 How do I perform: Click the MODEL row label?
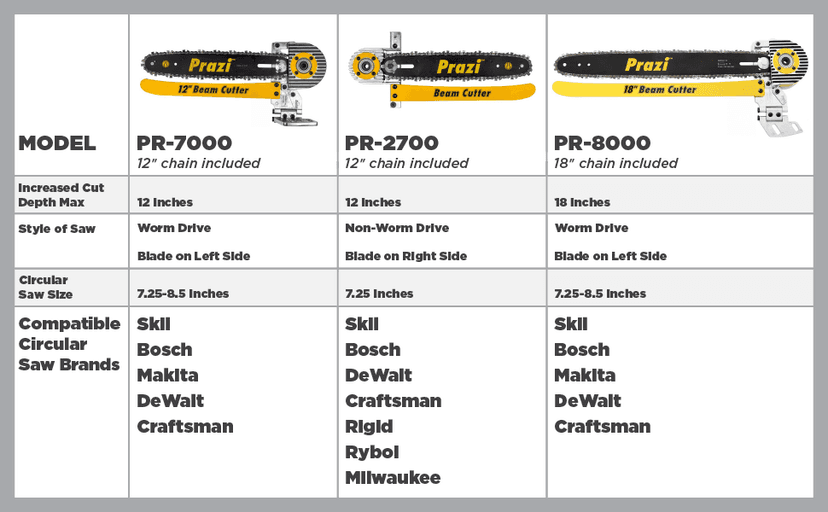click(x=57, y=143)
